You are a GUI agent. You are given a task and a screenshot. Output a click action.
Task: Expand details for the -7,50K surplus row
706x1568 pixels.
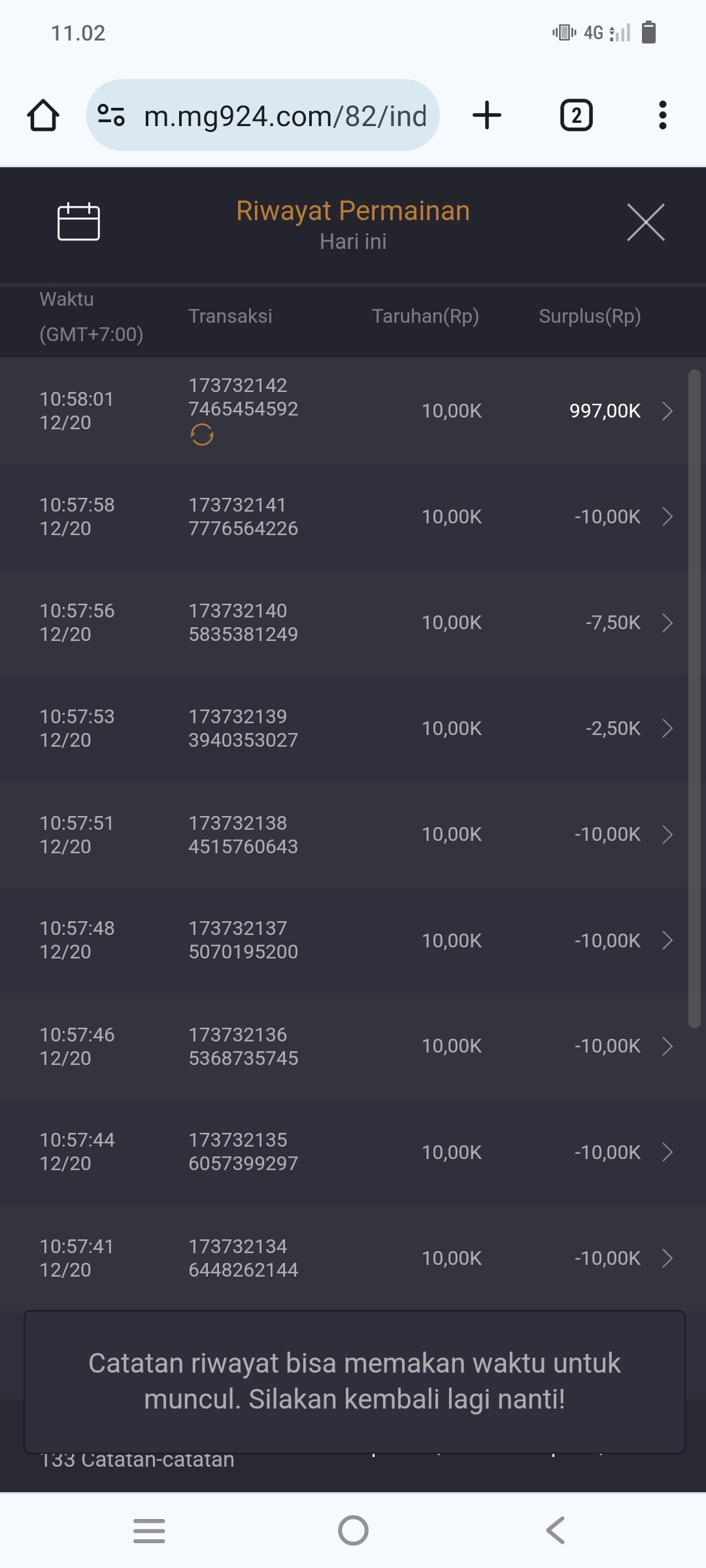click(x=667, y=623)
